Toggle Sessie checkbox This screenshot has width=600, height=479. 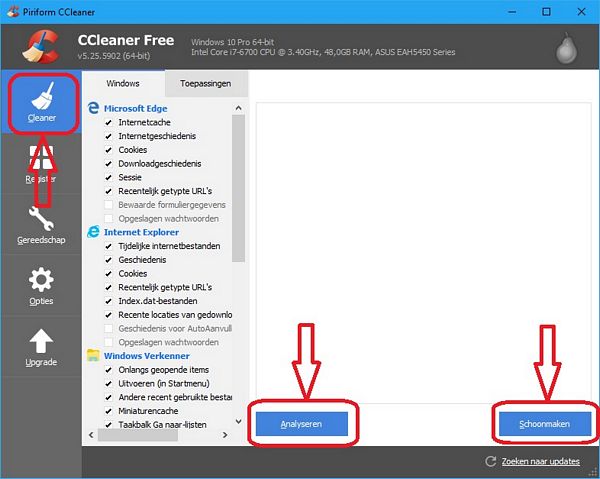pos(109,178)
